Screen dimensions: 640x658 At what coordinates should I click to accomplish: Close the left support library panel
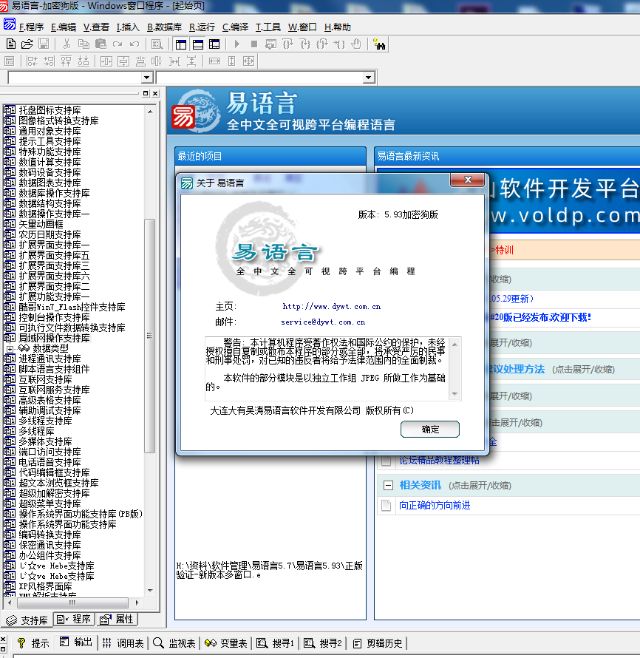[x=155, y=93]
